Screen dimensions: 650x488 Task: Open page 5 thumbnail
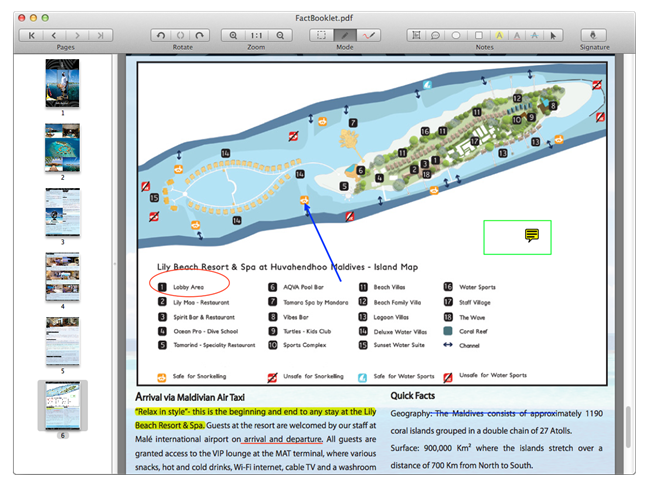[x=62, y=341]
